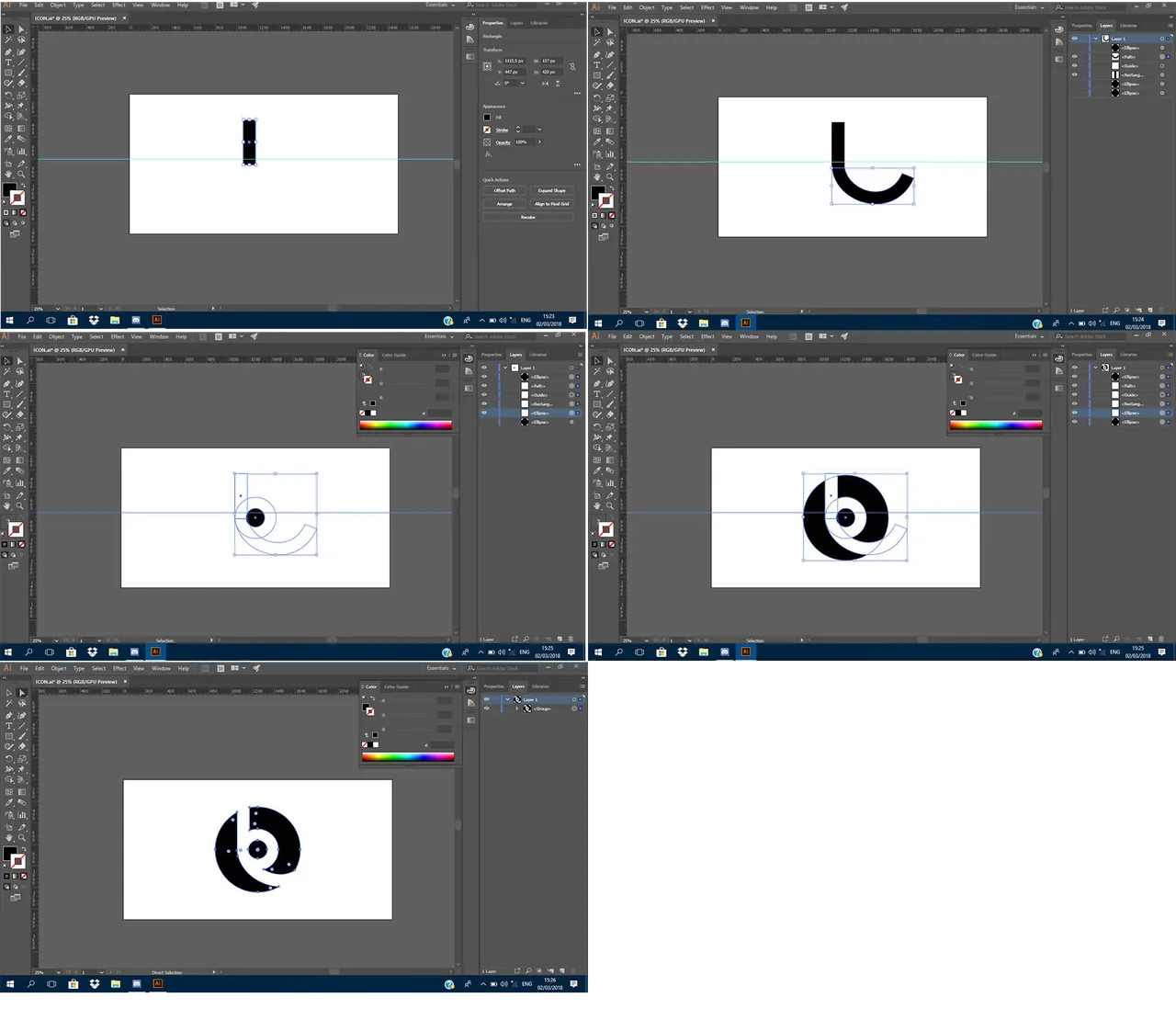Click swap fill and stroke arrow in bottom screenshot
This screenshot has width=1176, height=1009.
tap(24, 848)
